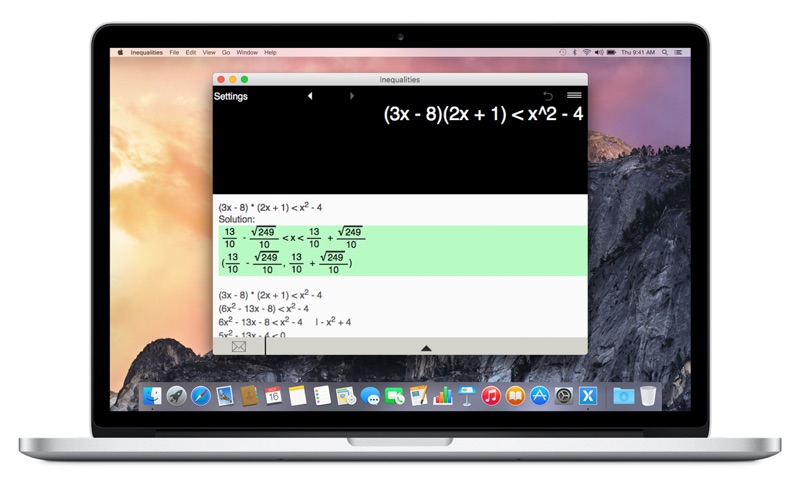Open Messages from the dock
Image resolution: width=800 pixels, height=500 pixels.
(x=370, y=396)
